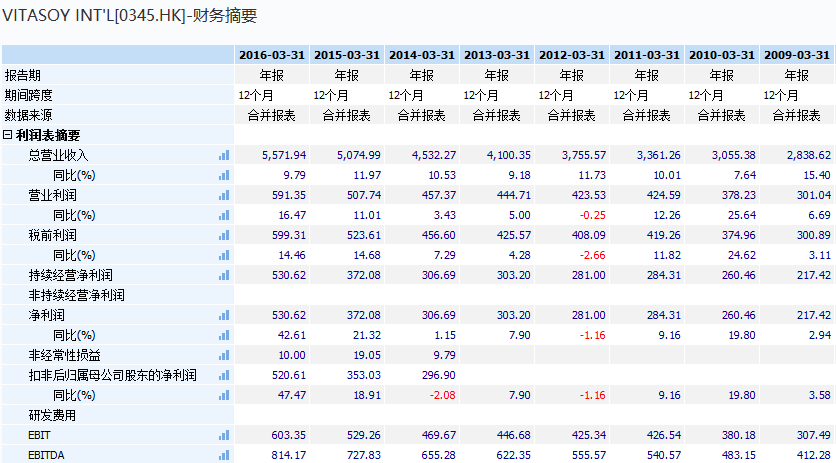Click the EBITDA row label
The height and width of the screenshot is (463, 836).
(x=46, y=455)
